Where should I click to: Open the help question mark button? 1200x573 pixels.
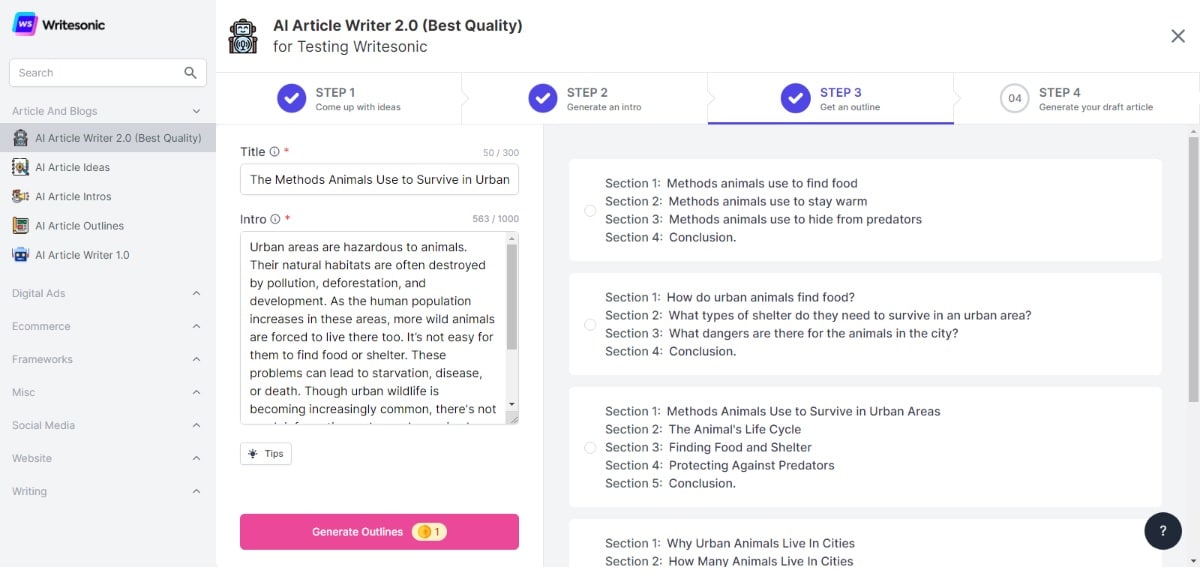1162,531
